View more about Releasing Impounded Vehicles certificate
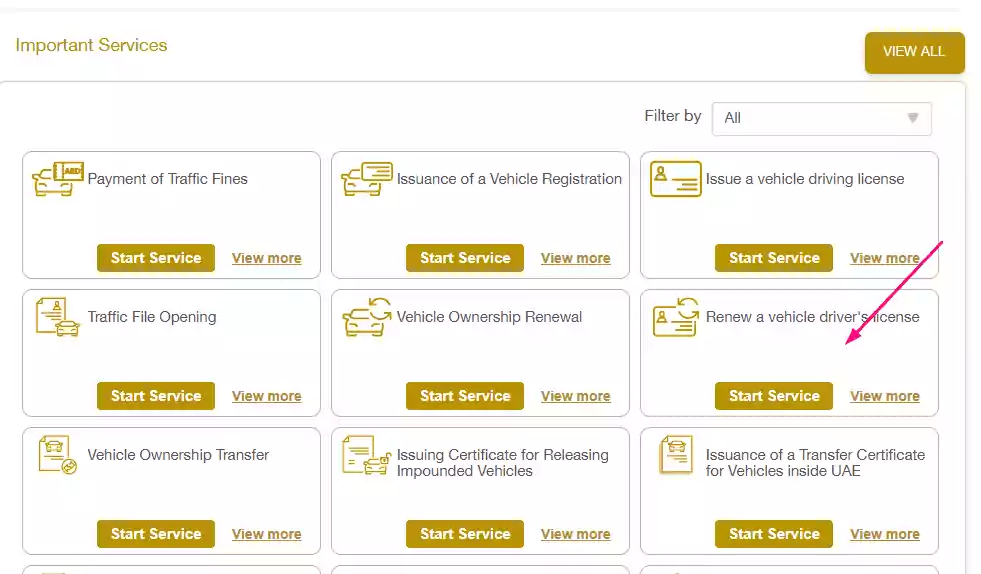 [576, 534]
